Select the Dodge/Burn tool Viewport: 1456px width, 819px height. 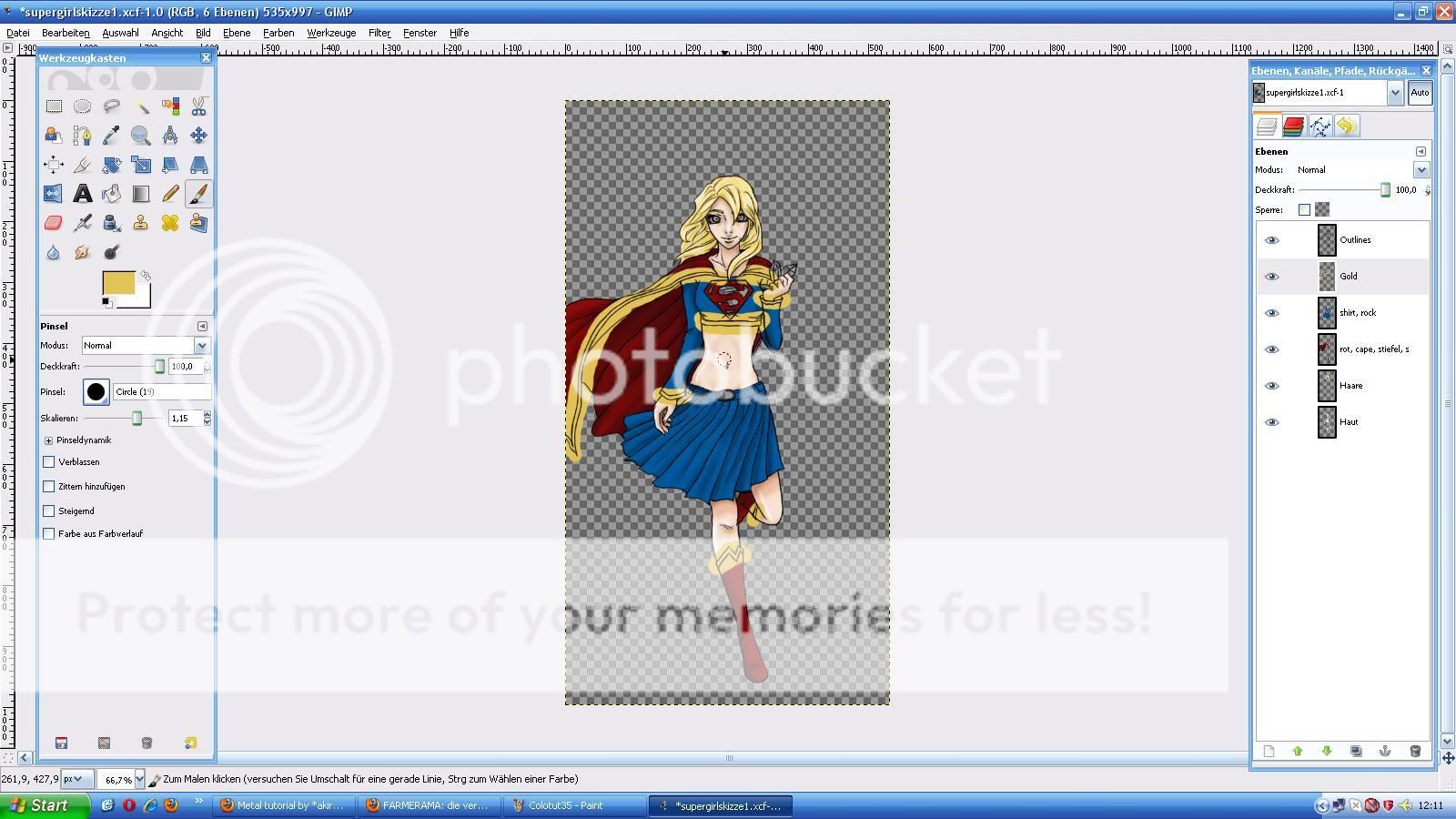(x=112, y=252)
